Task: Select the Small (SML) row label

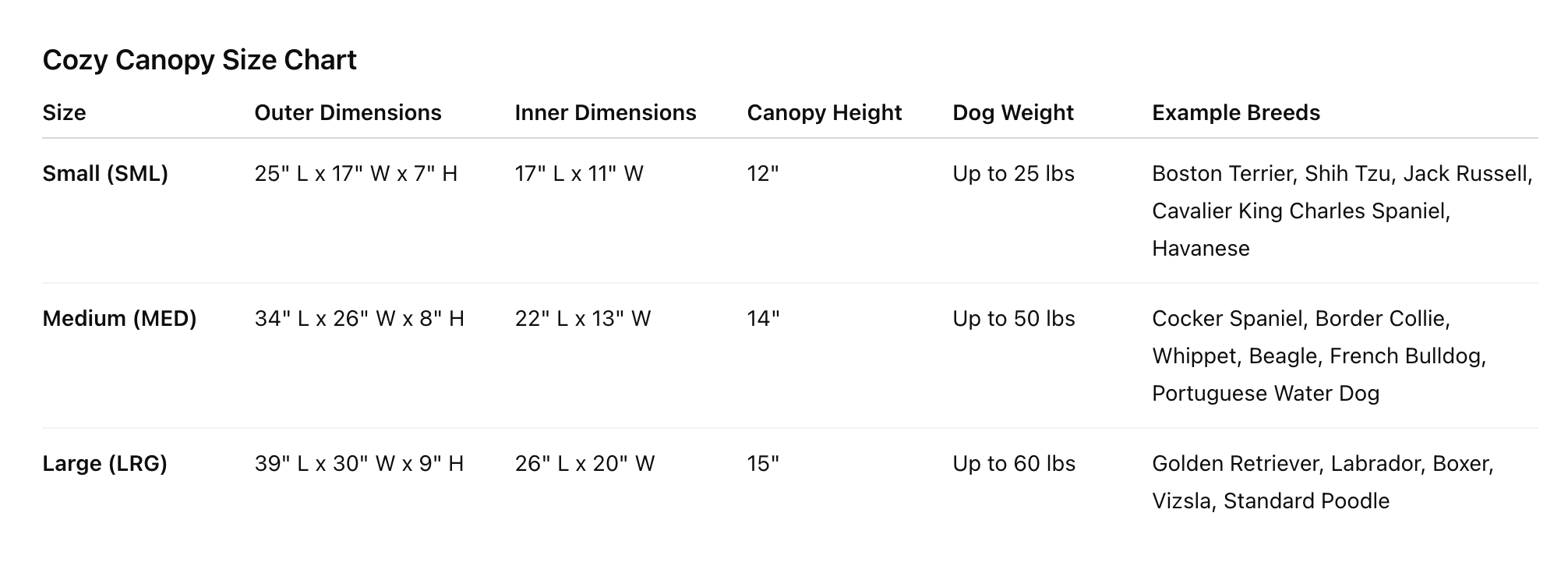Action: coord(105,174)
